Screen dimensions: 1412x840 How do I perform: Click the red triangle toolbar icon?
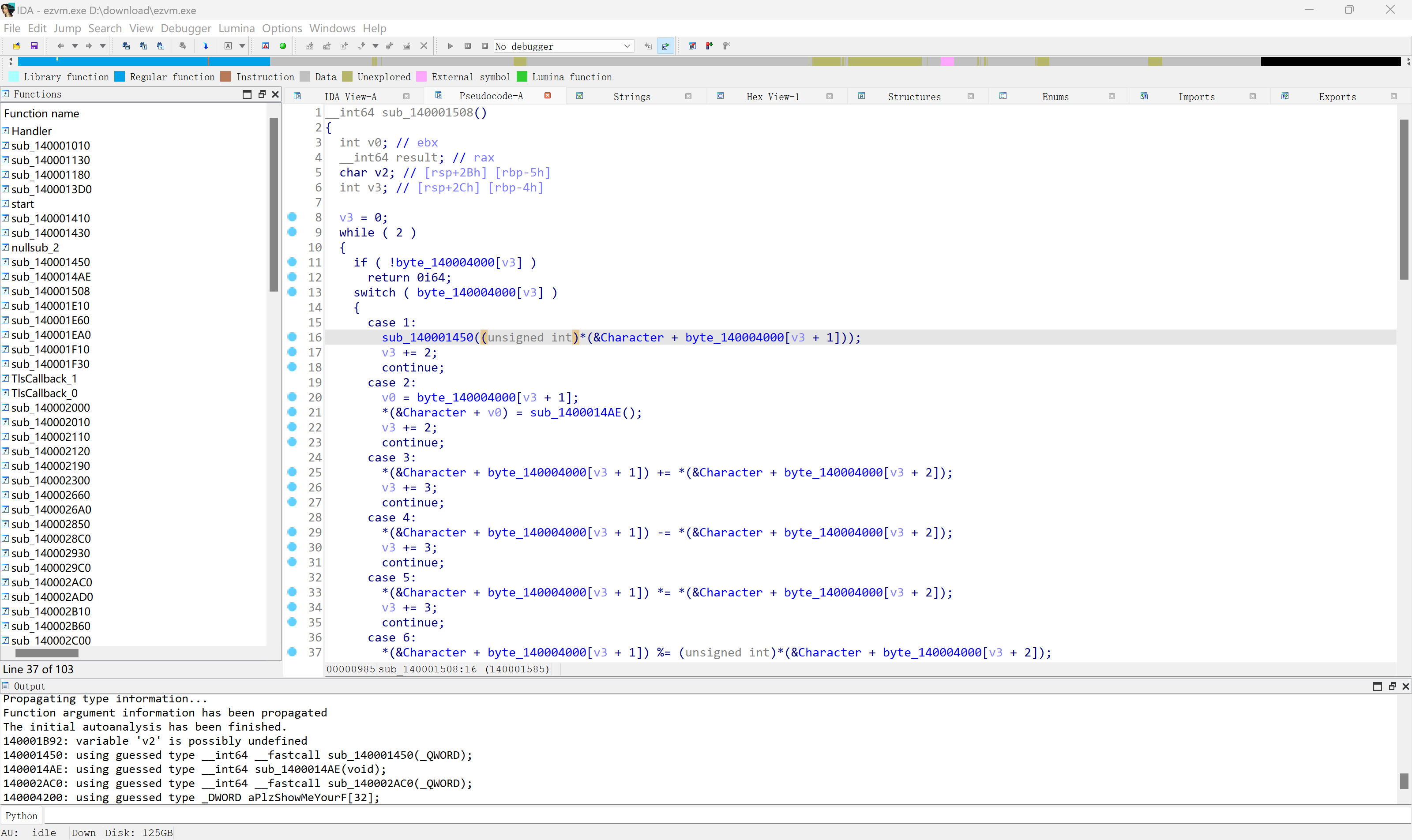pyautogui.click(x=266, y=46)
